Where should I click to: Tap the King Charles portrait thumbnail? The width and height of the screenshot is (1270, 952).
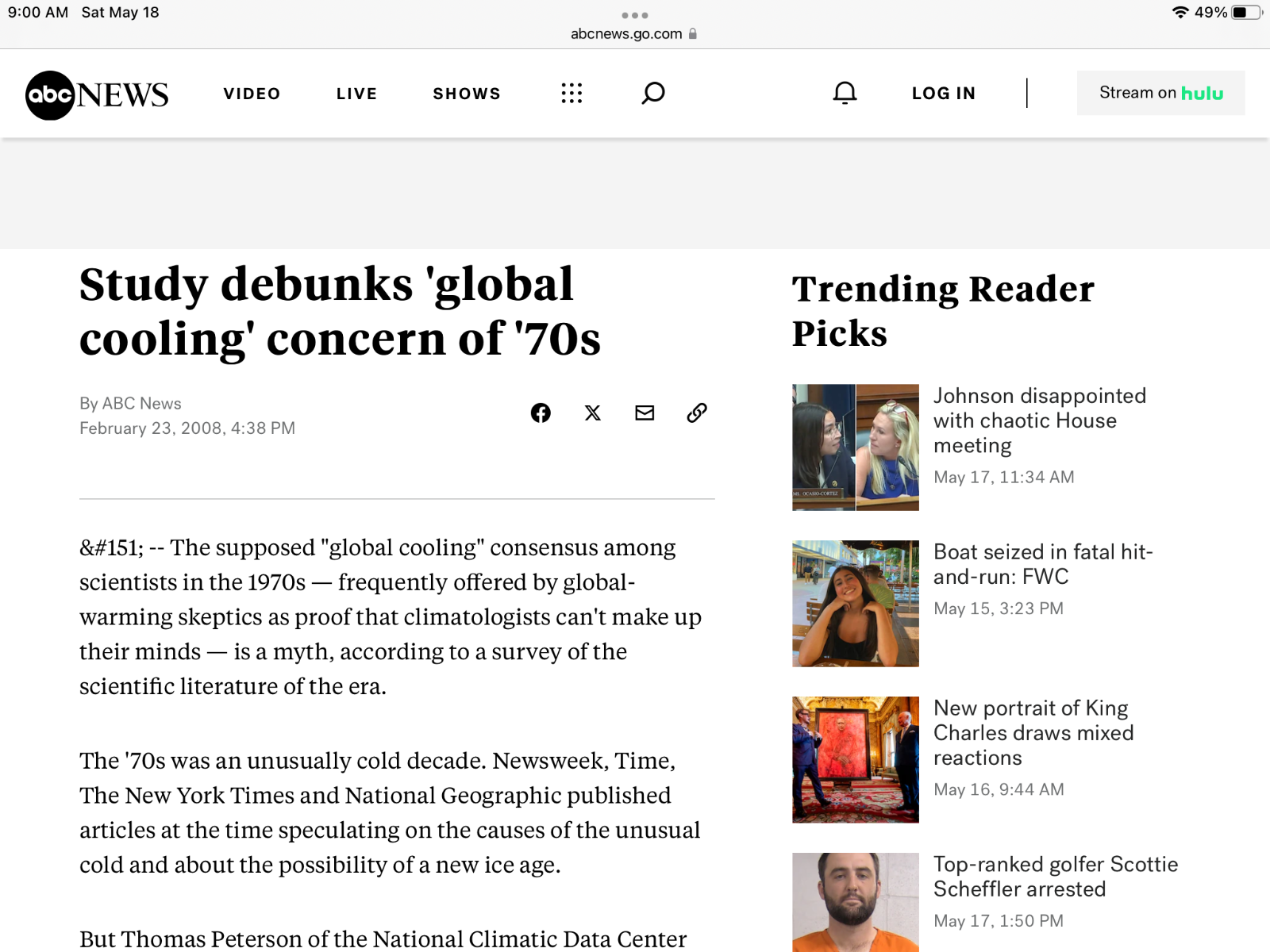click(x=856, y=760)
